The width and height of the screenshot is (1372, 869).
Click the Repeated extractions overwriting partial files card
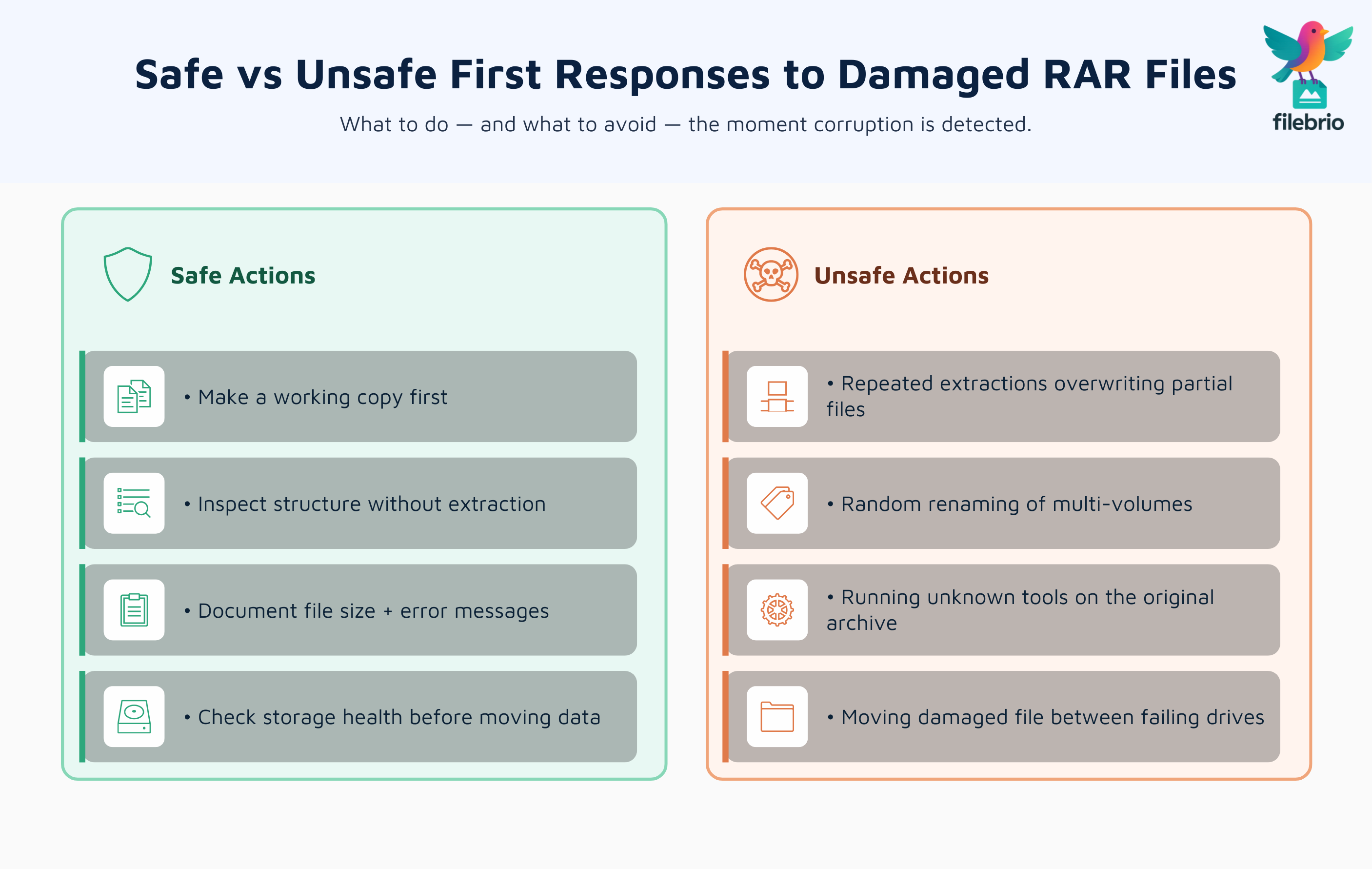[x=1003, y=397]
